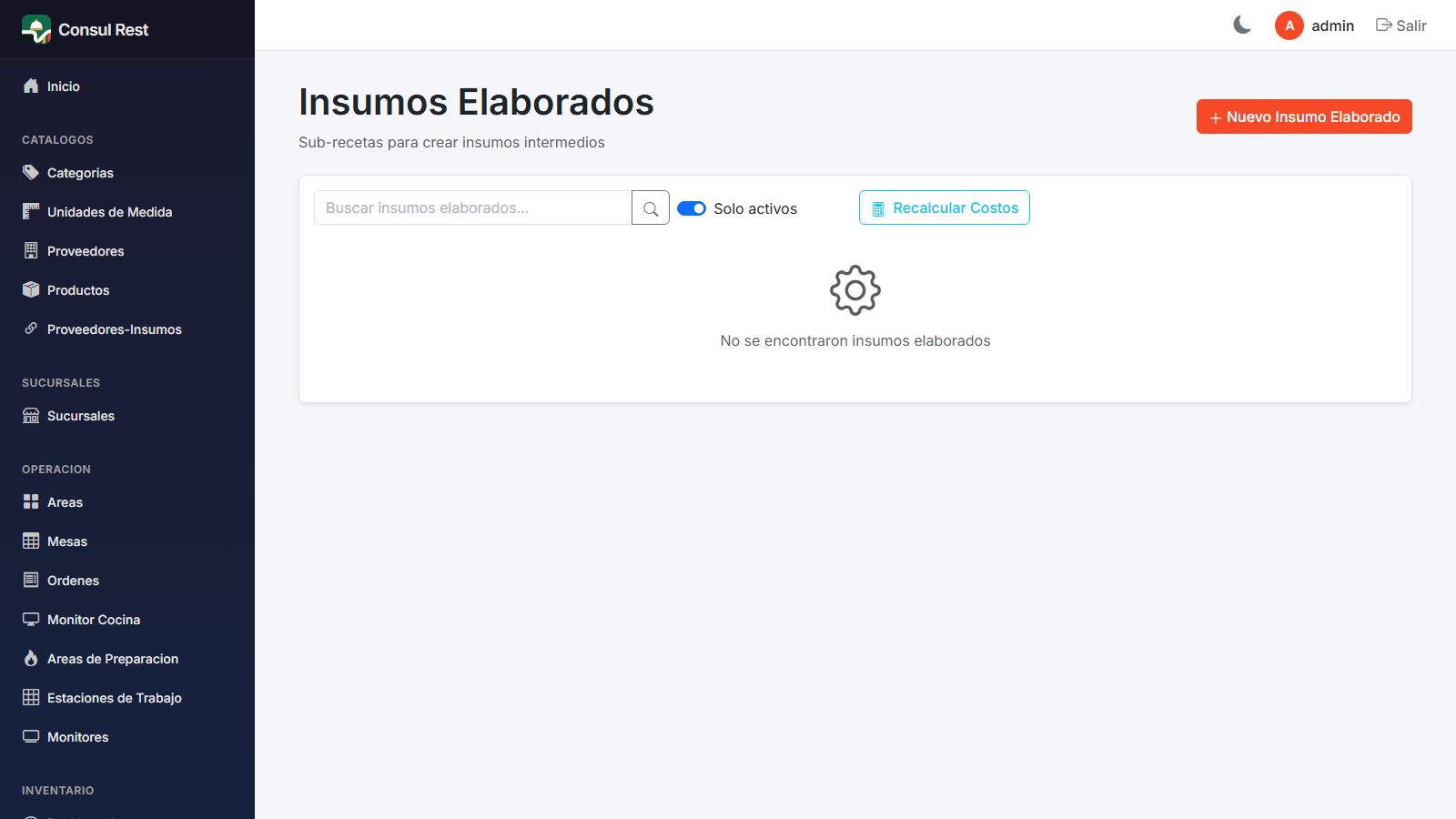Open Inicio in the sidebar
Viewport: 1456px width, 819px height.
coord(127,86)
